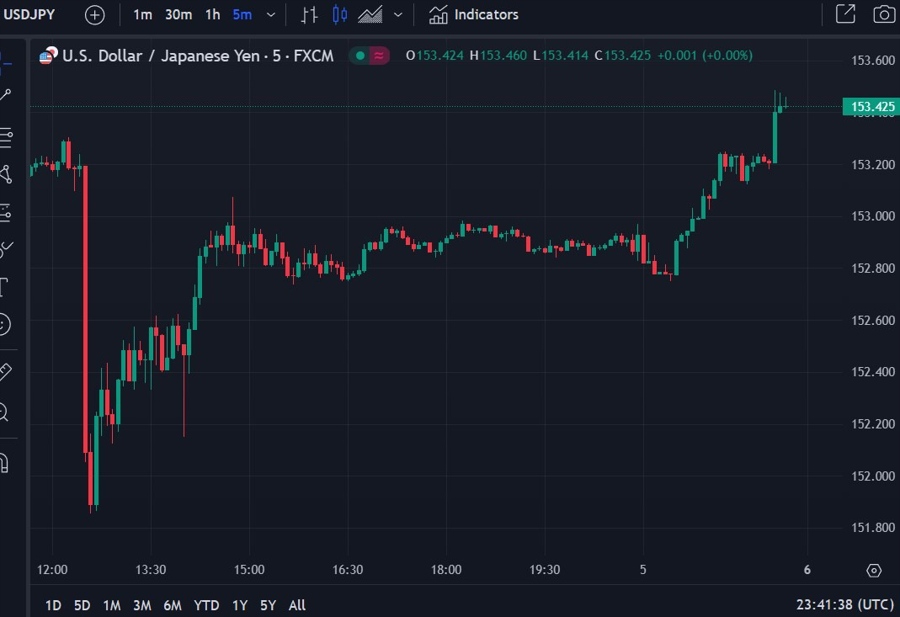Select the patterns drawing tool icon
Image resolution: width=900 pixels, height=617 pixels.
(6, 174)
